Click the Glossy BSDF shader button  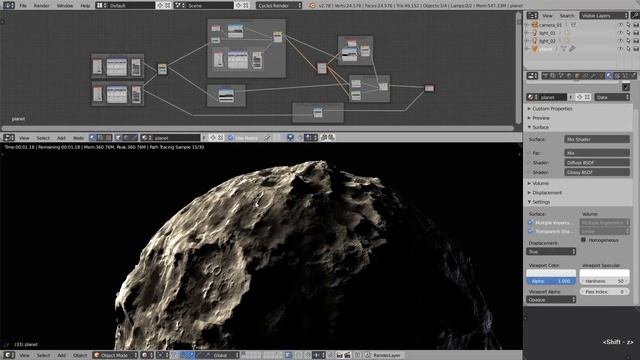pos(597,172)
